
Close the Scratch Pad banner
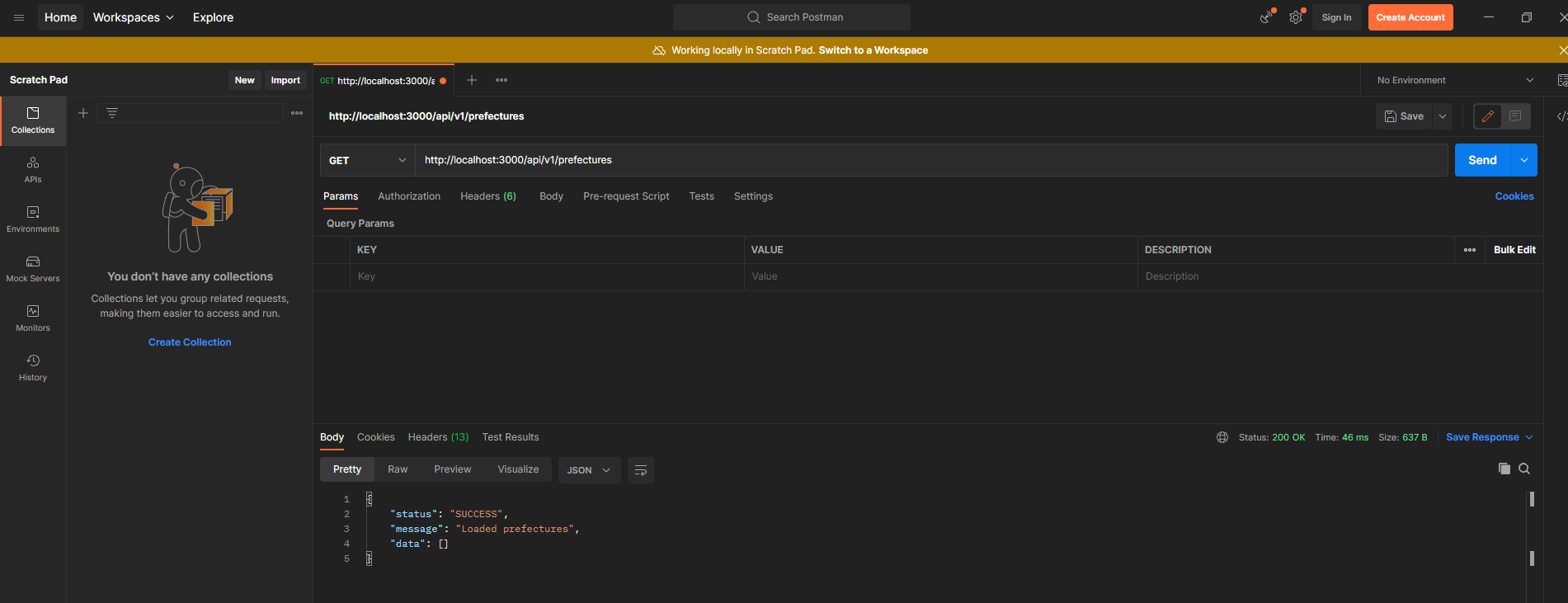pos(1562,50)
